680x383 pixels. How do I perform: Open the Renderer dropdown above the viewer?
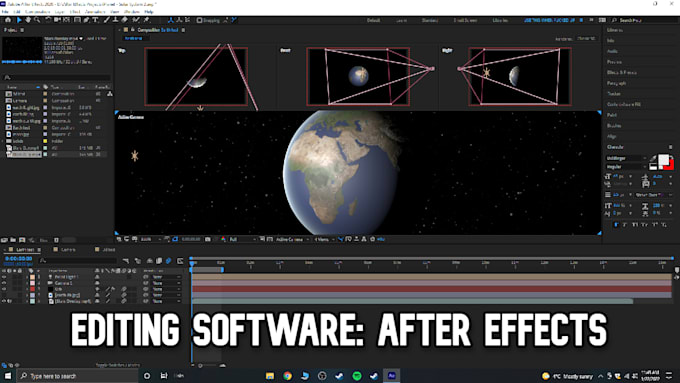[x=586, y=39]
